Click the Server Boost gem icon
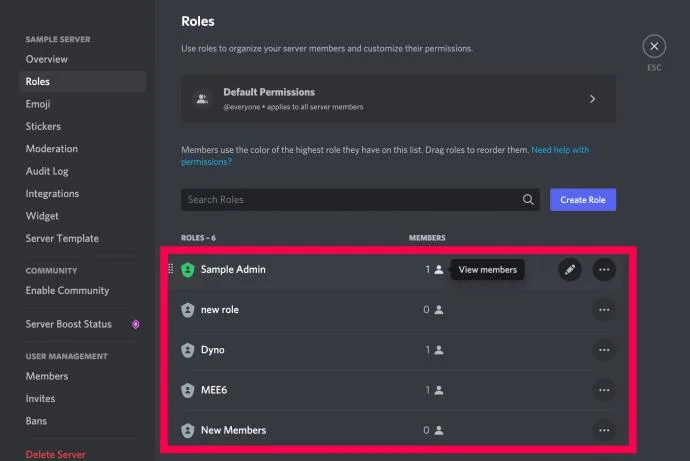This screenshot has height=461, width=690. pyautogui.click(x=136, y=324)
